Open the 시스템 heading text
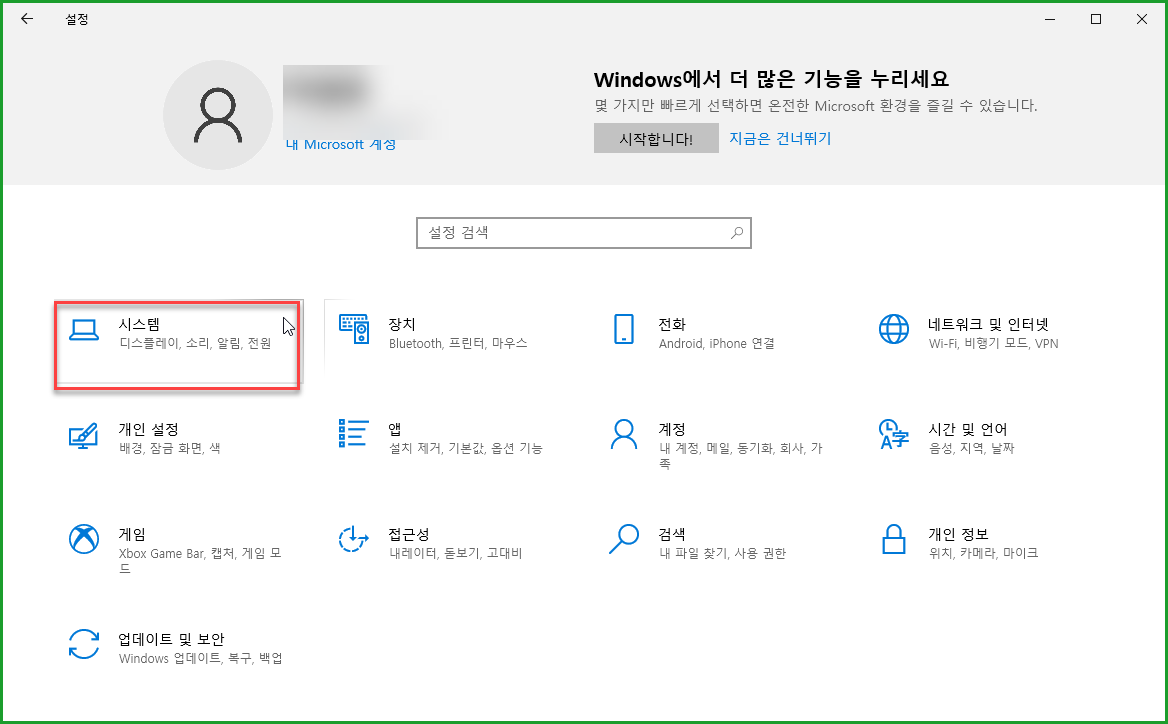1168x724 pixels. (x=139, y=324)
